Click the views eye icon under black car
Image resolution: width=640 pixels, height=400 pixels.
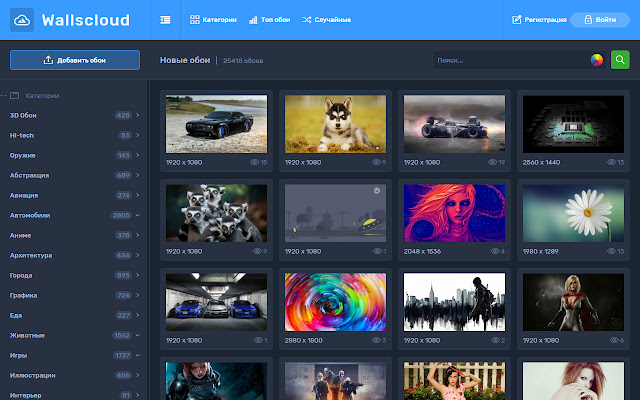pyautogui.click(x=254, y=162)
